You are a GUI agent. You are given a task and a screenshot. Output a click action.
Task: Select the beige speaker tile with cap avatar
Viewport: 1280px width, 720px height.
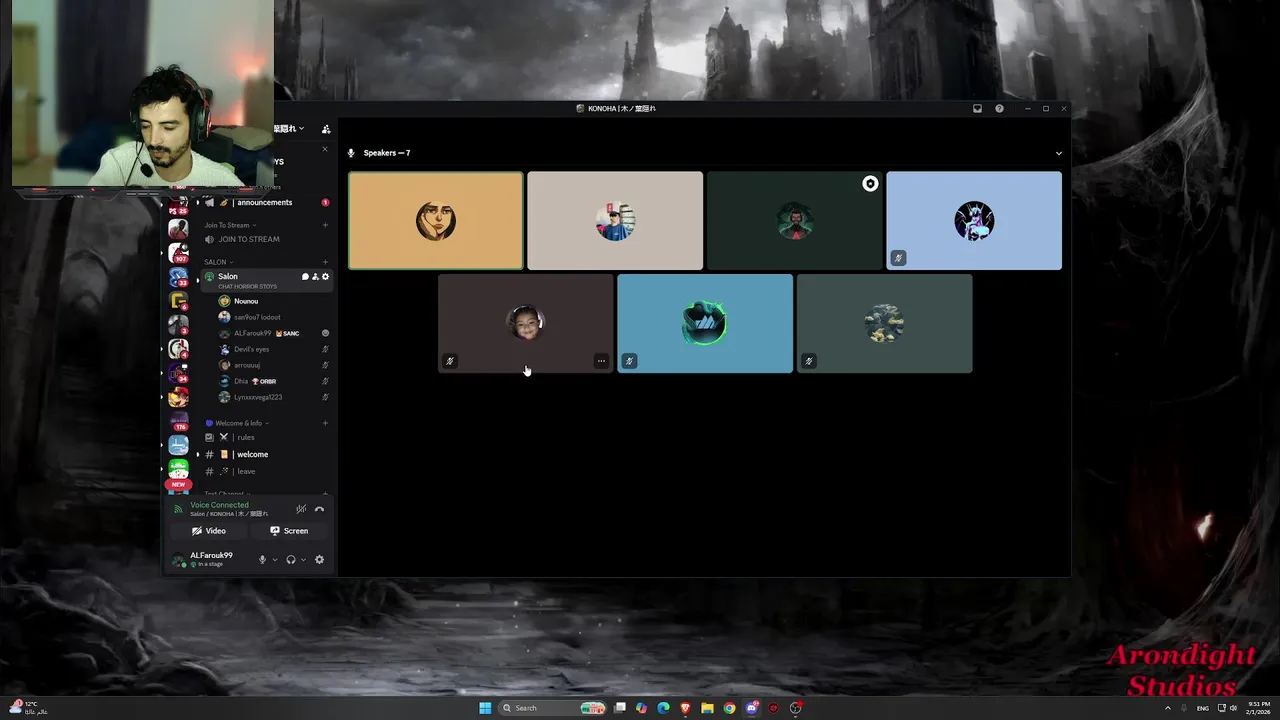coord(615,220)
